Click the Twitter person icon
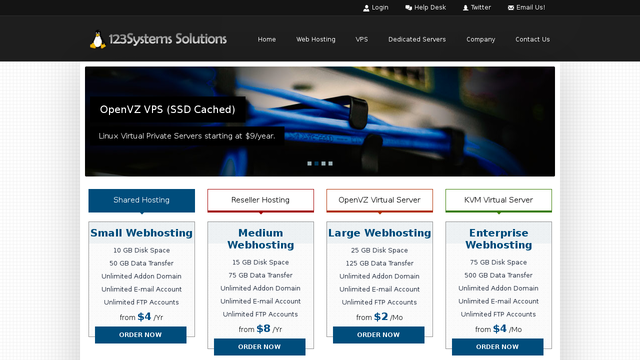The width and height of the screenshot is (640, 360). [465, 8]
